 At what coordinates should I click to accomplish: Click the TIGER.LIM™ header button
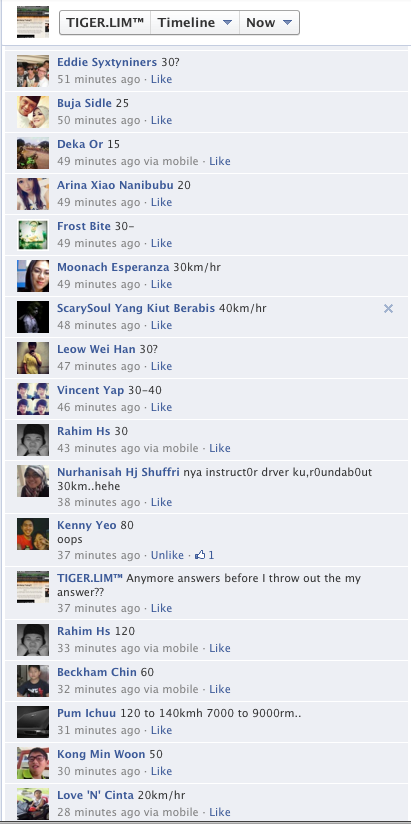105,23
